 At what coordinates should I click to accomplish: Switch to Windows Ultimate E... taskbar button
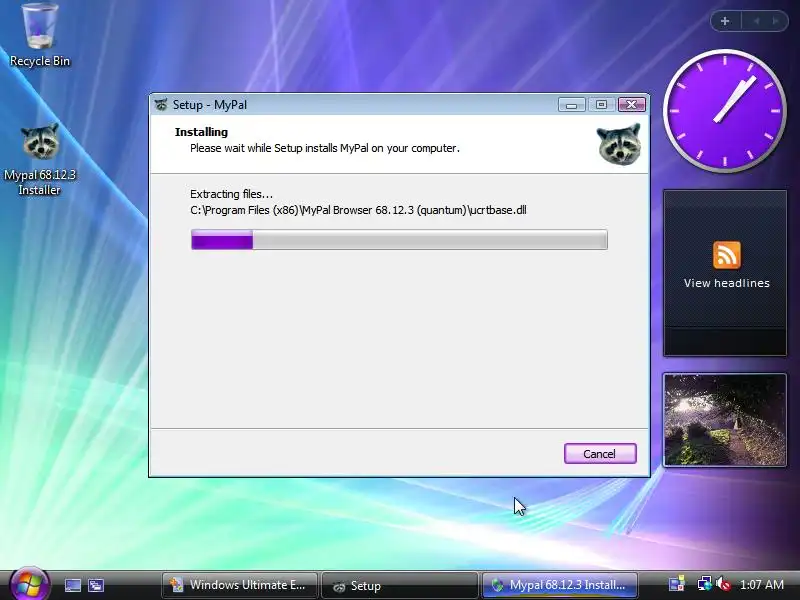click(239, 585)
